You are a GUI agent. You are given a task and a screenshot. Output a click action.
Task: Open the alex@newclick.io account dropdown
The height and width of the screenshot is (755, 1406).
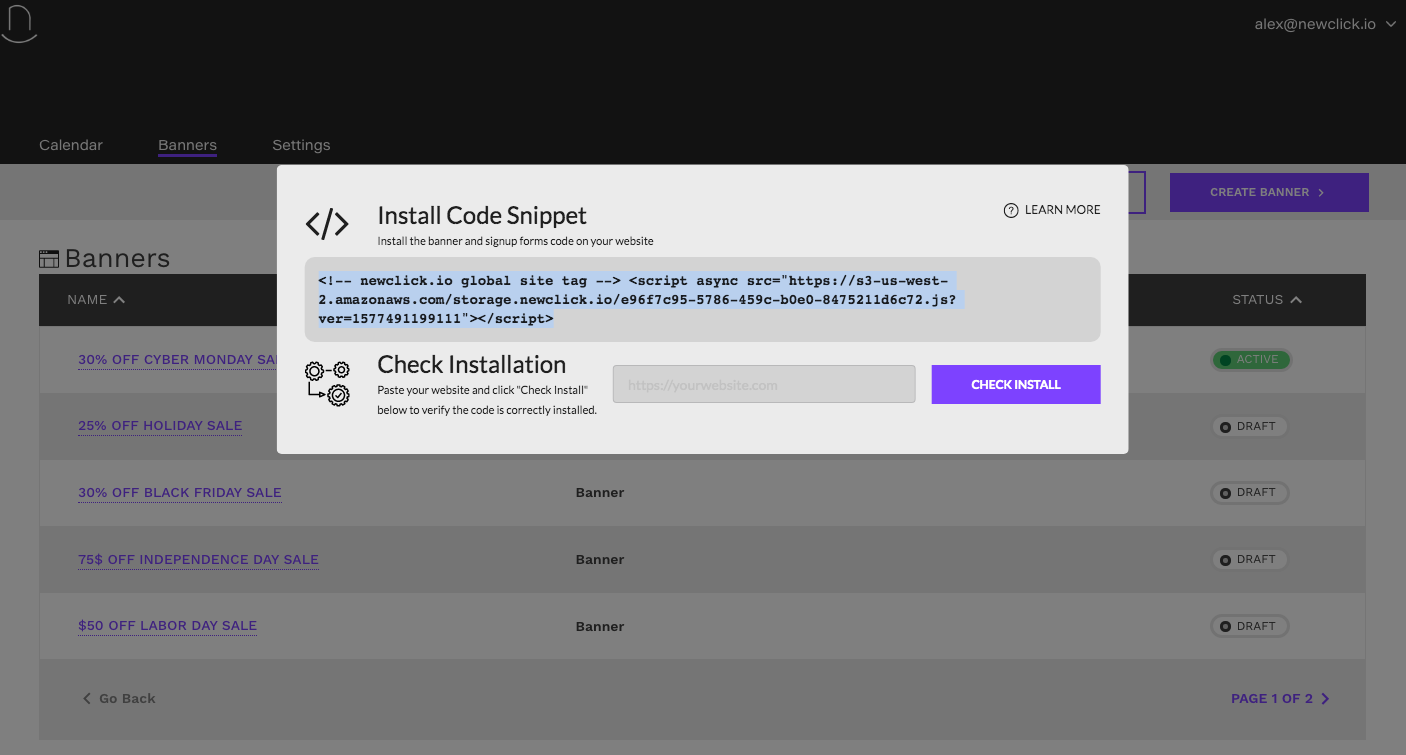click(1325, 24)
